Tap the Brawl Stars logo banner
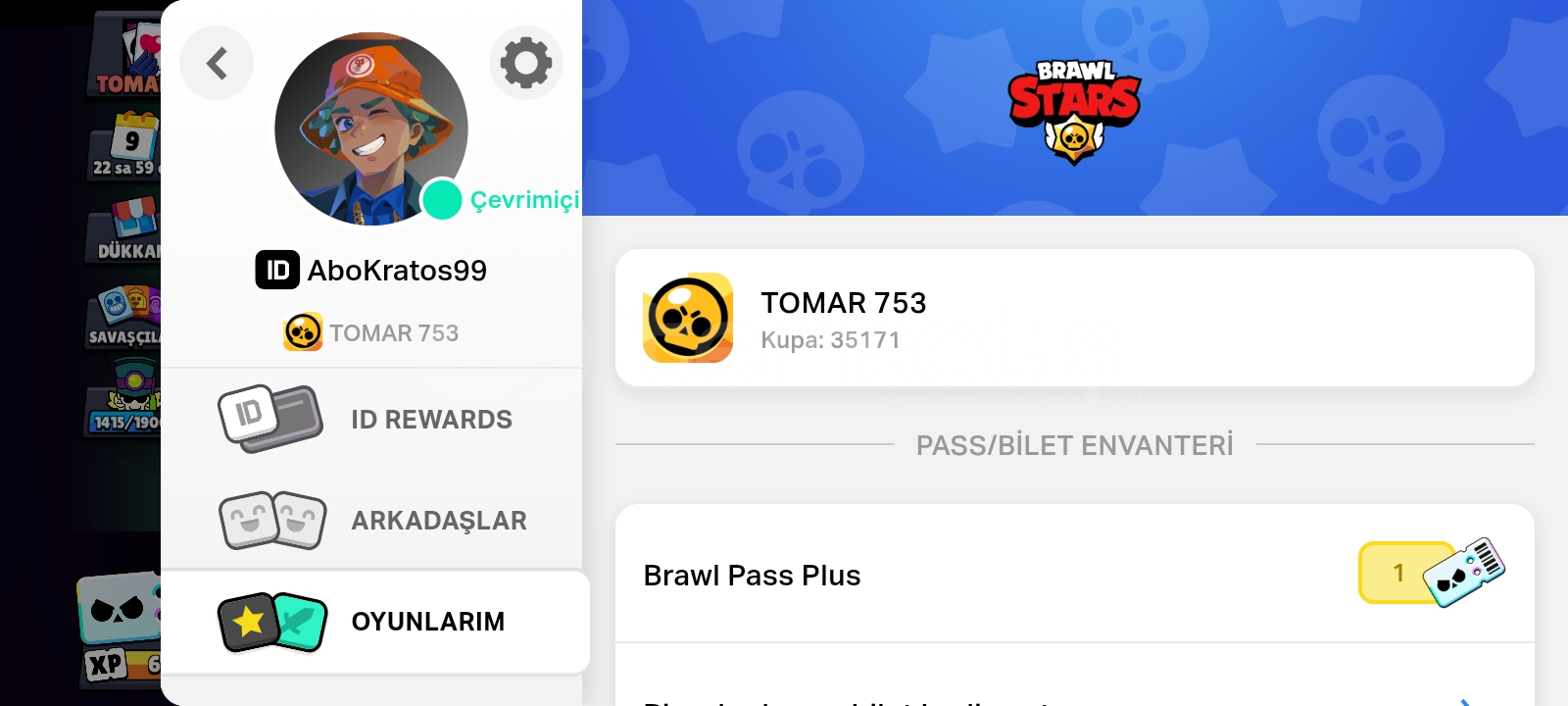Screen dimensions: 1568x706 pyautogui.click(x=1074, y=108)
